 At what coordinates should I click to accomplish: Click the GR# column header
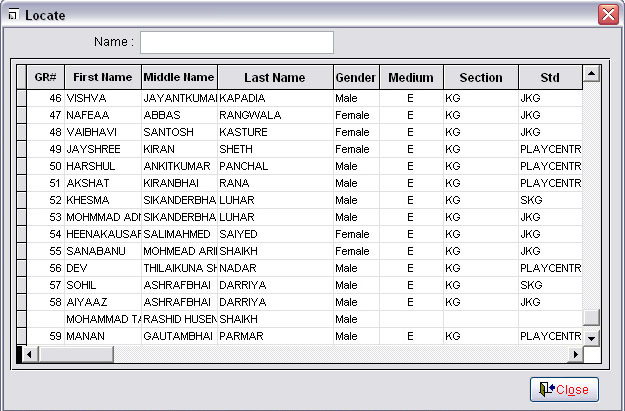point(45,78)
